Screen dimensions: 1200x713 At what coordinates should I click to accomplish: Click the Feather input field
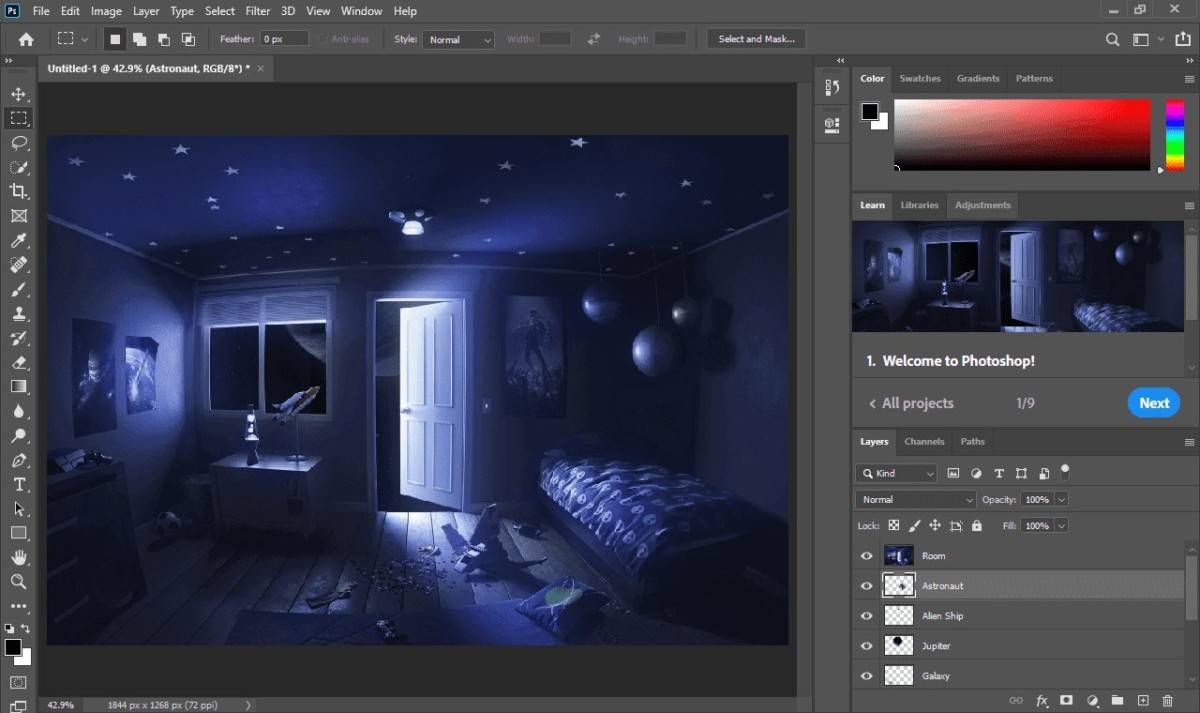pyautogui.click(x=285, y=39)
